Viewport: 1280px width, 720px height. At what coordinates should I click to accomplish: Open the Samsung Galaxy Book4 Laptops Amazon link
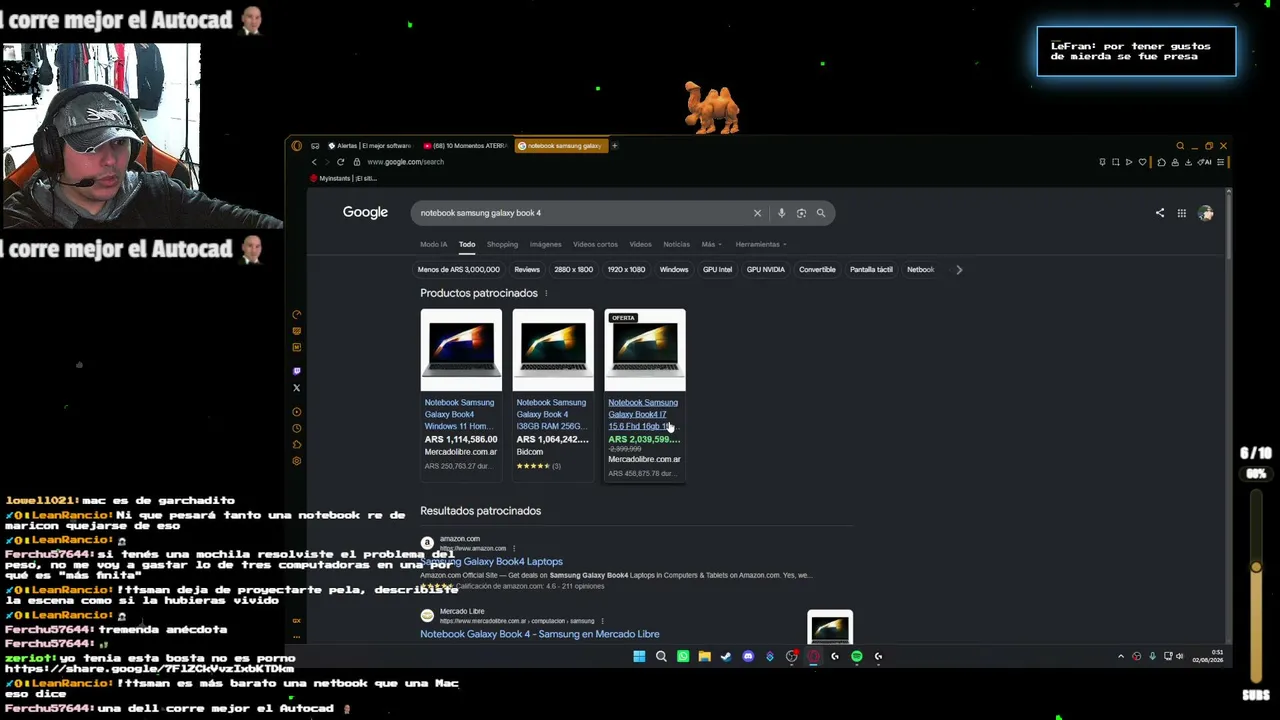492,562
